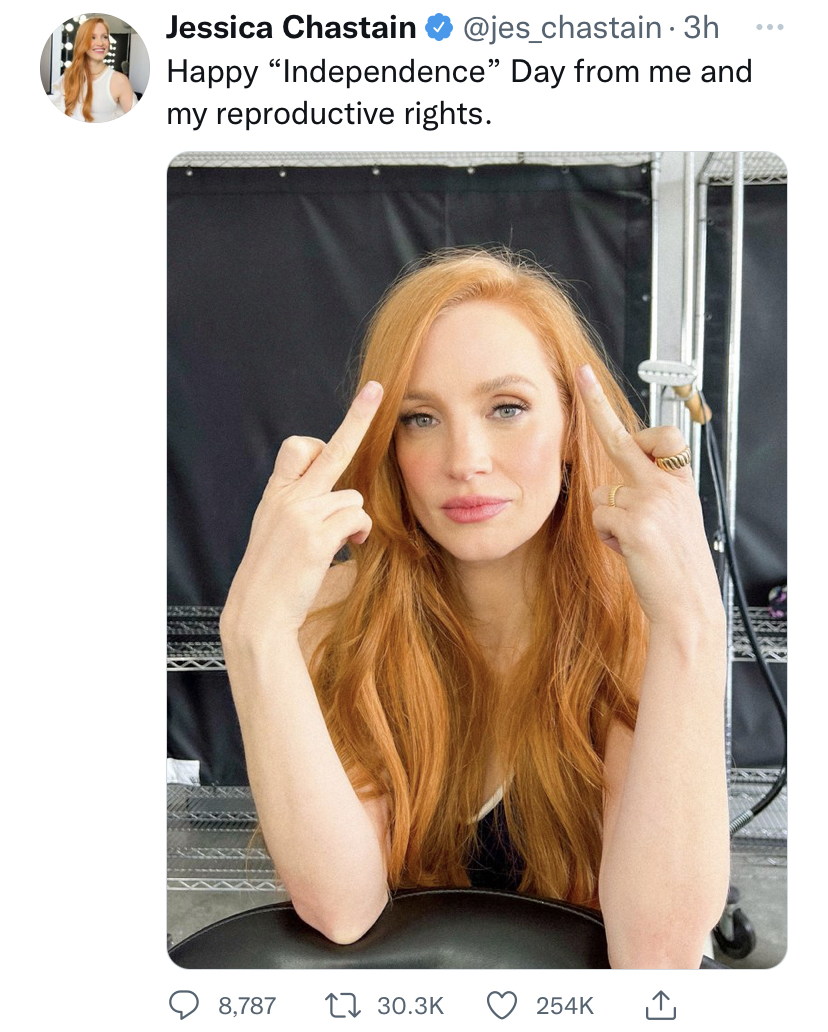View the 254K likes count
Image resolution: width=828 pixels, height=1032 pixels.
pyautogui.click(x=565, y=1006)
